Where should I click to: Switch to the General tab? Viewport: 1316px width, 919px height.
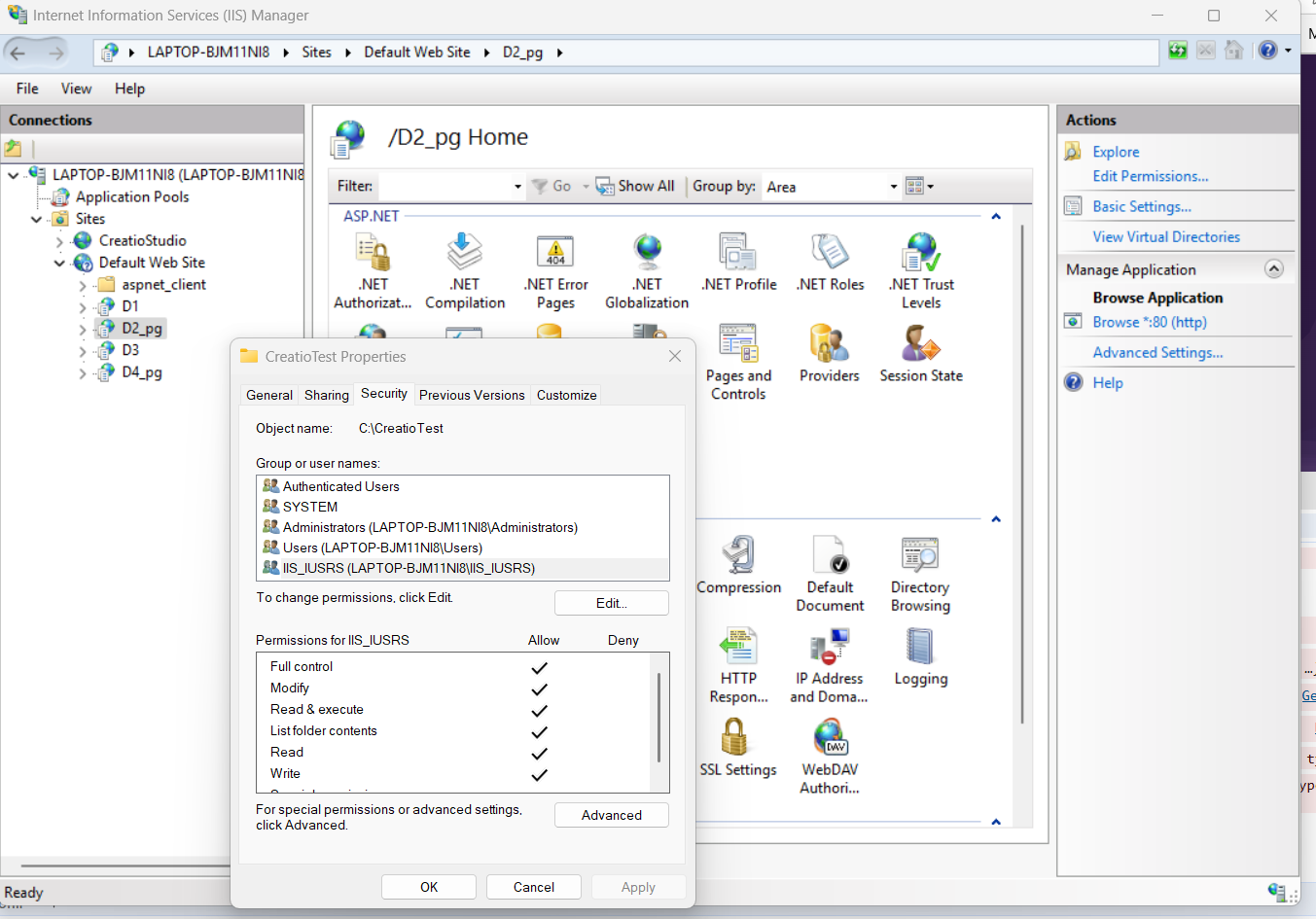pyautogui.click(x=269, y=395)
